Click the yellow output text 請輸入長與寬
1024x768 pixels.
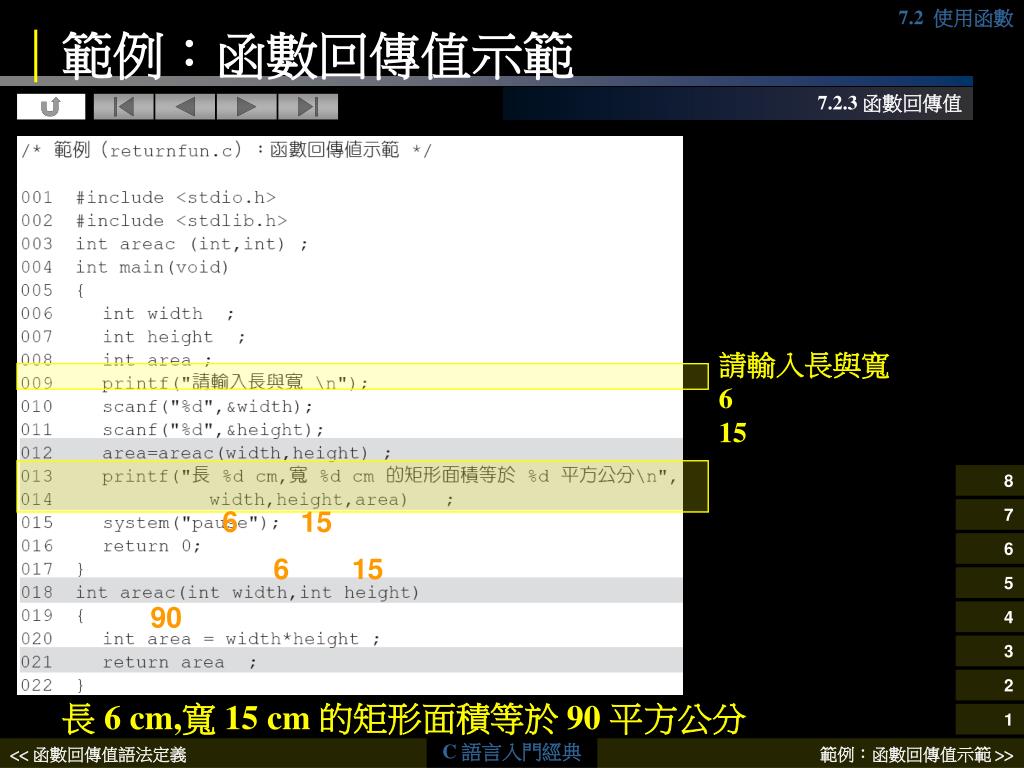(804, 366)
